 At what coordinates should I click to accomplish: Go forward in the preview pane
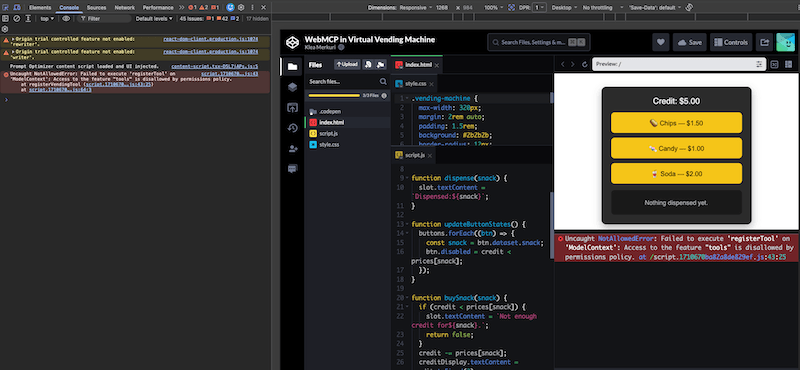[x=572, y=64]
